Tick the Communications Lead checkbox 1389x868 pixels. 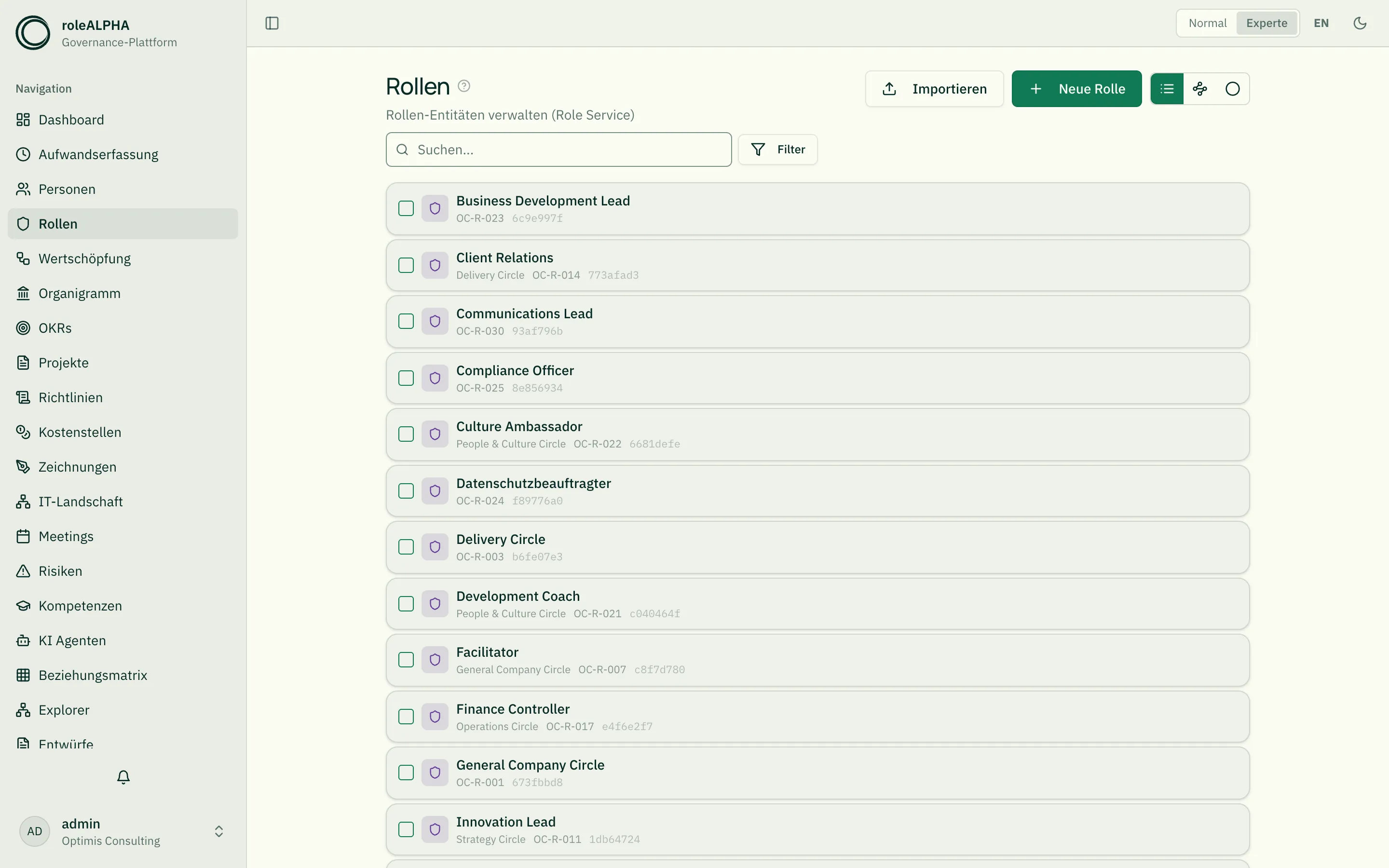tap(406, 321)
